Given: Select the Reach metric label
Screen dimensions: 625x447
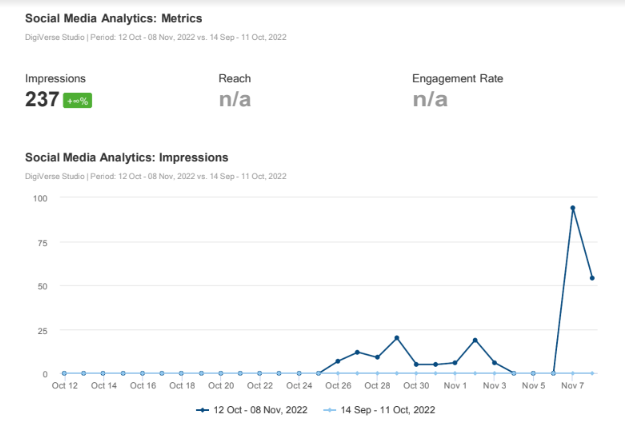Looking at the screenshot, I should (x=234, y=78).
